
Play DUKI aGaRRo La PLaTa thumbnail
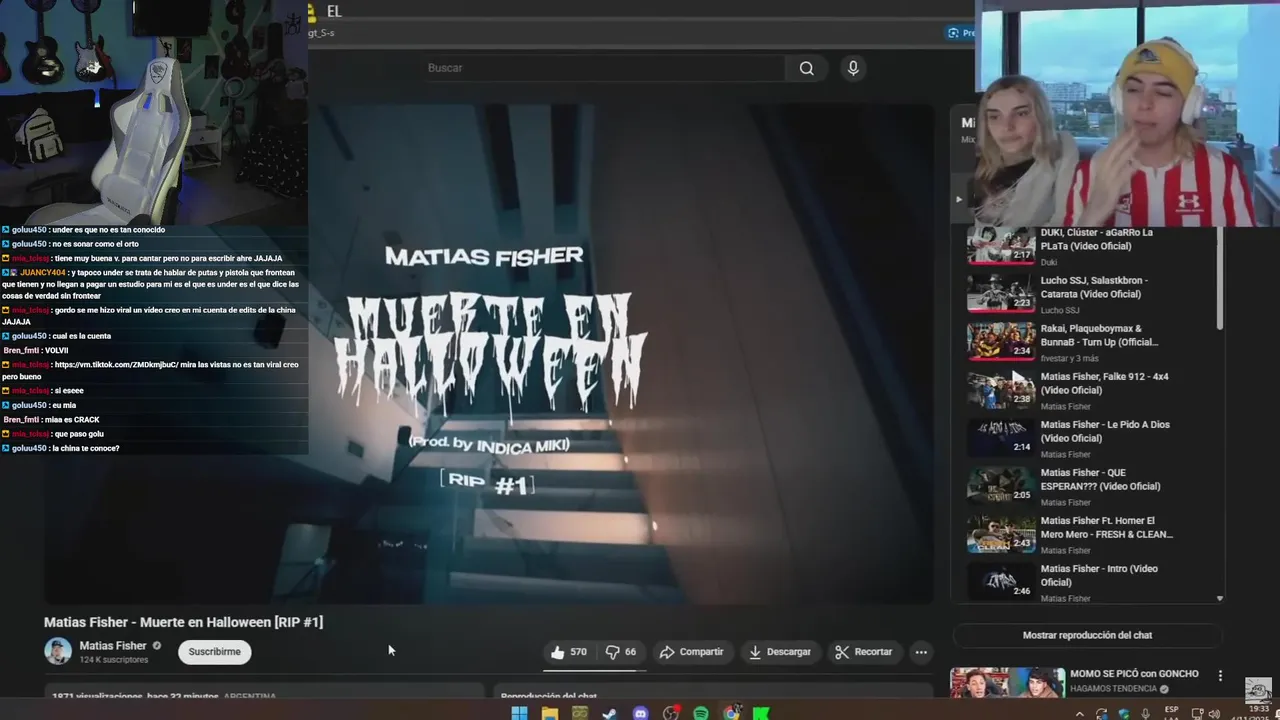(1001, 246)
